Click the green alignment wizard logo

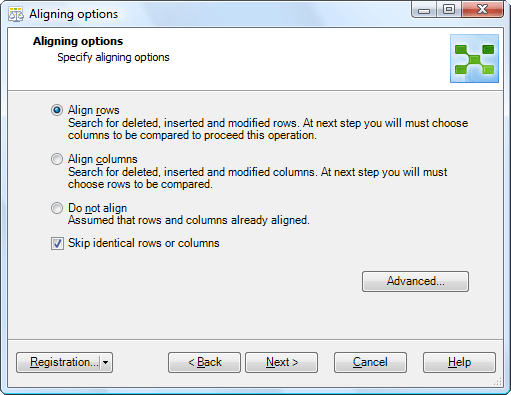pyautogui.click(x=474, y=59)
